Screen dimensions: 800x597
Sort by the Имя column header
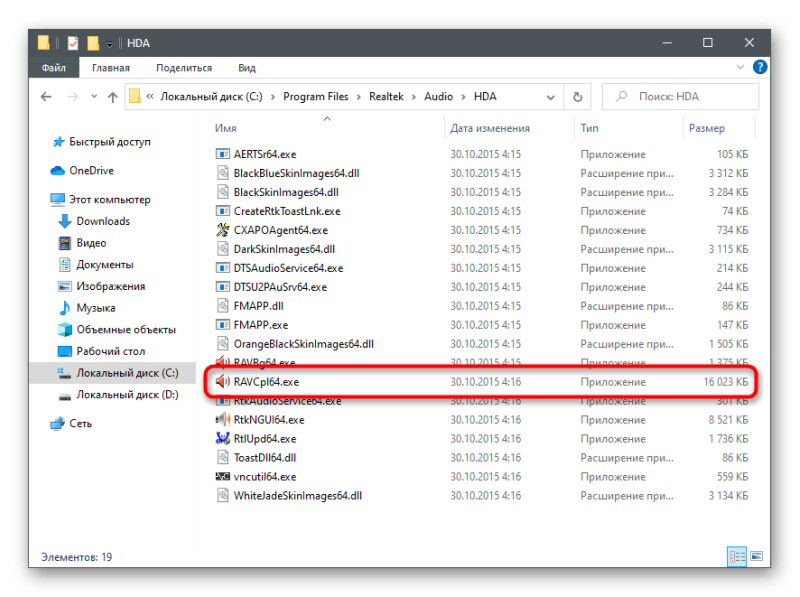point(226,128)
